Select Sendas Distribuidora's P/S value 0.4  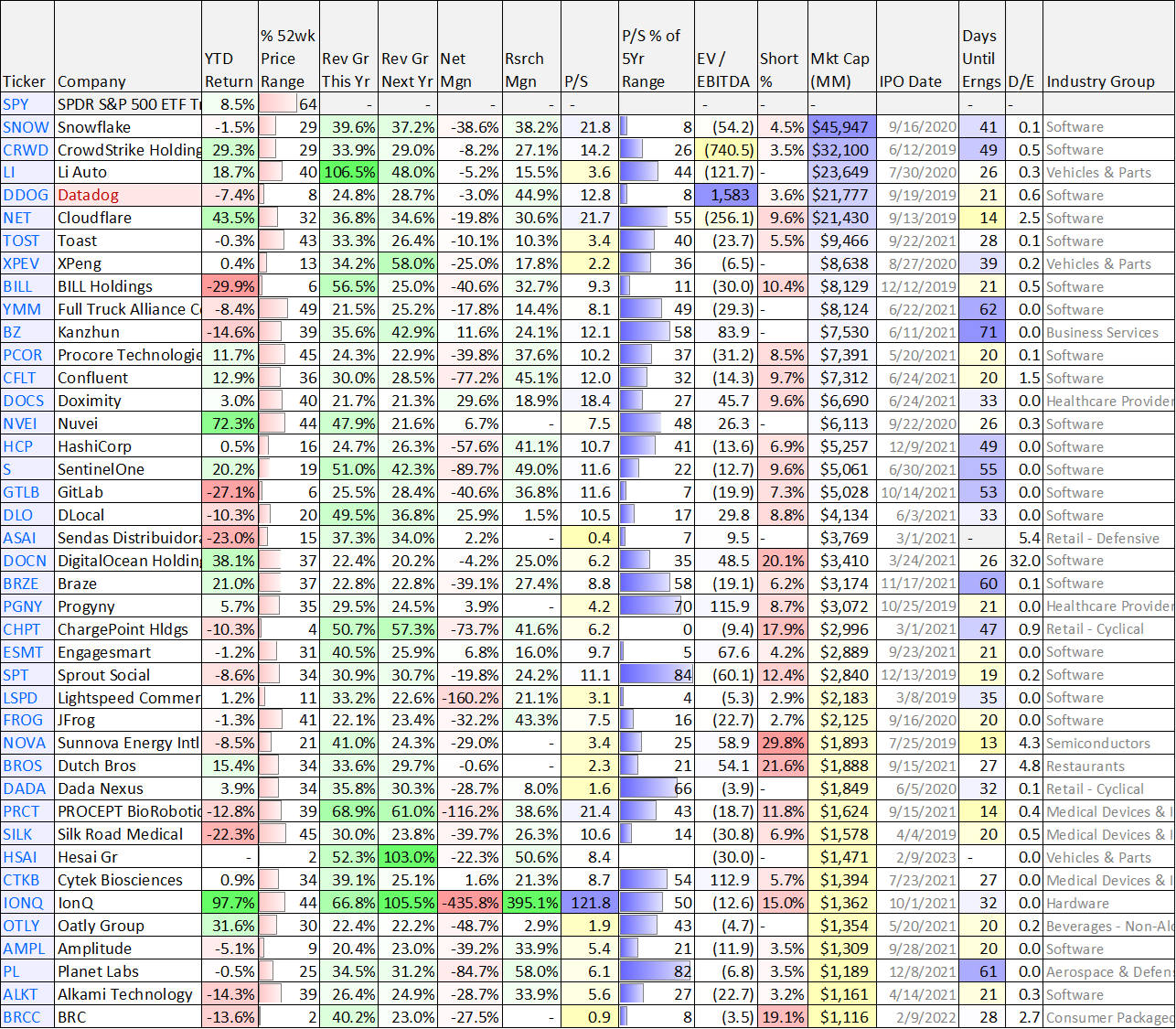(x=590, y=538)
